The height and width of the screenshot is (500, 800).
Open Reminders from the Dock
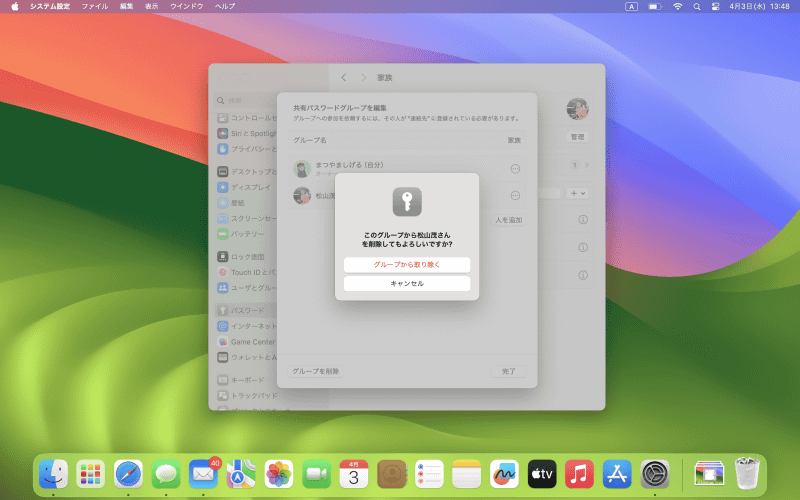click(x=429, y=474)
